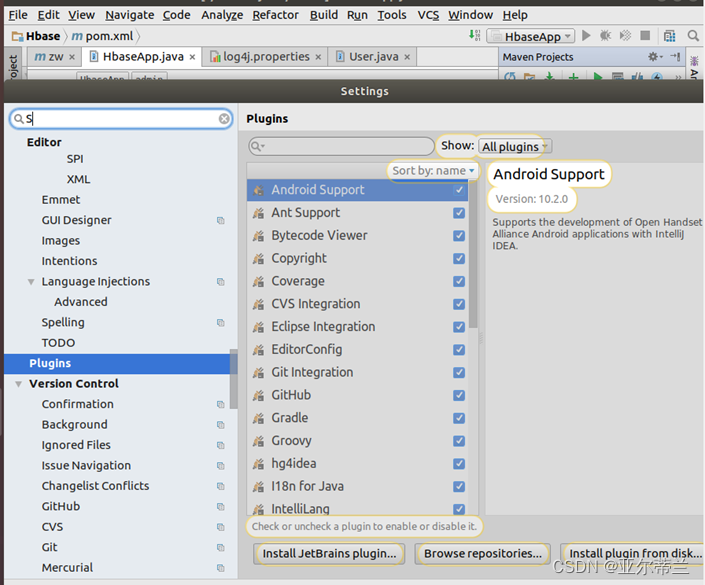The image size is (705, 585).
Task: Close the HbaseApp.java tab
Action: (192, 57)
